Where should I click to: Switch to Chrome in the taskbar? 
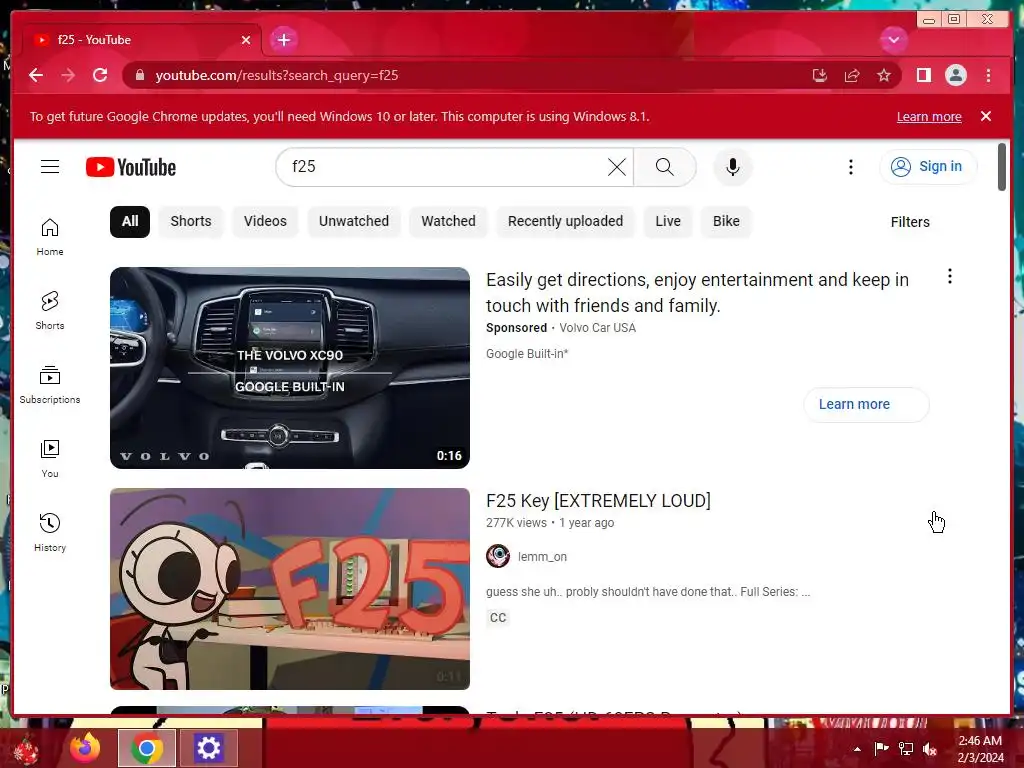(146, 748)
